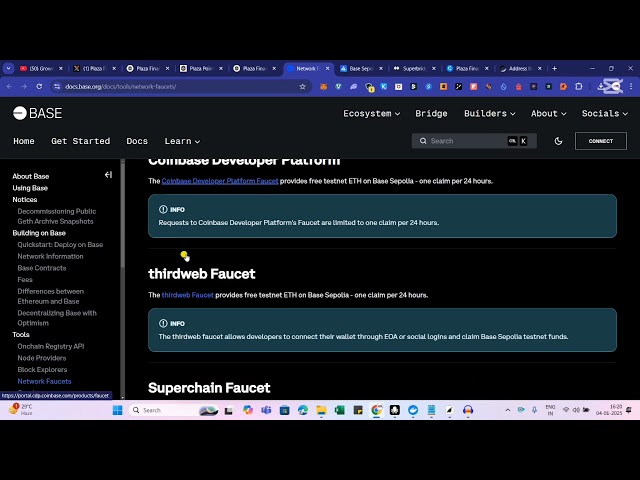
Task: Open the thirdweb Faucet link
Action: point(188,295)
